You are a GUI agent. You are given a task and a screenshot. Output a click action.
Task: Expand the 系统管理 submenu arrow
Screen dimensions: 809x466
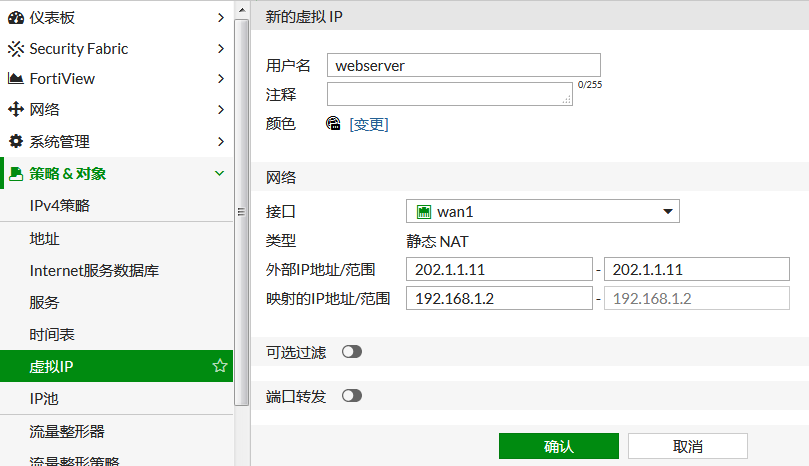pyautogui.click(x=220, y=142)
